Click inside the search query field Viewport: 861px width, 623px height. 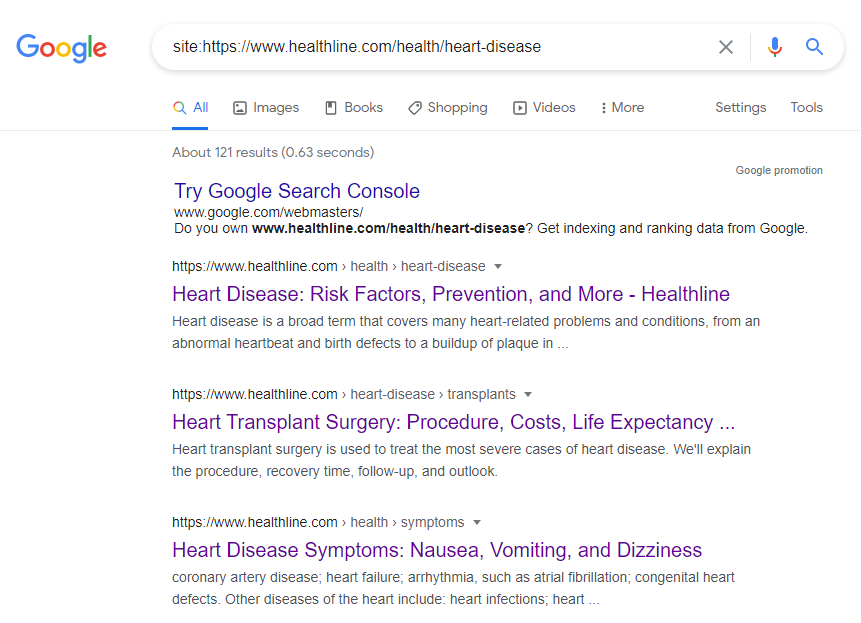430,47
